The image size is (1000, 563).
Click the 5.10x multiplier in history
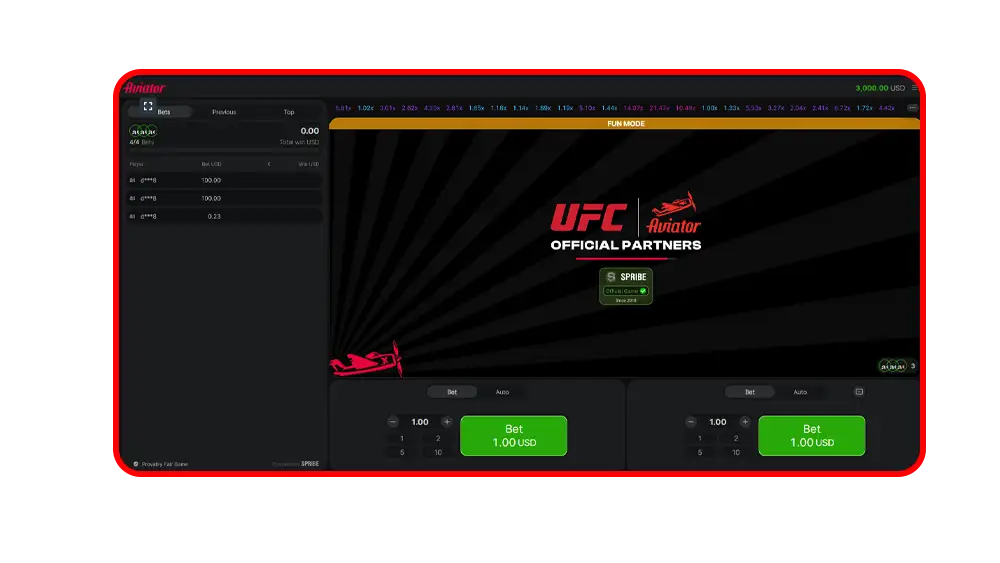tap(587, 108)
